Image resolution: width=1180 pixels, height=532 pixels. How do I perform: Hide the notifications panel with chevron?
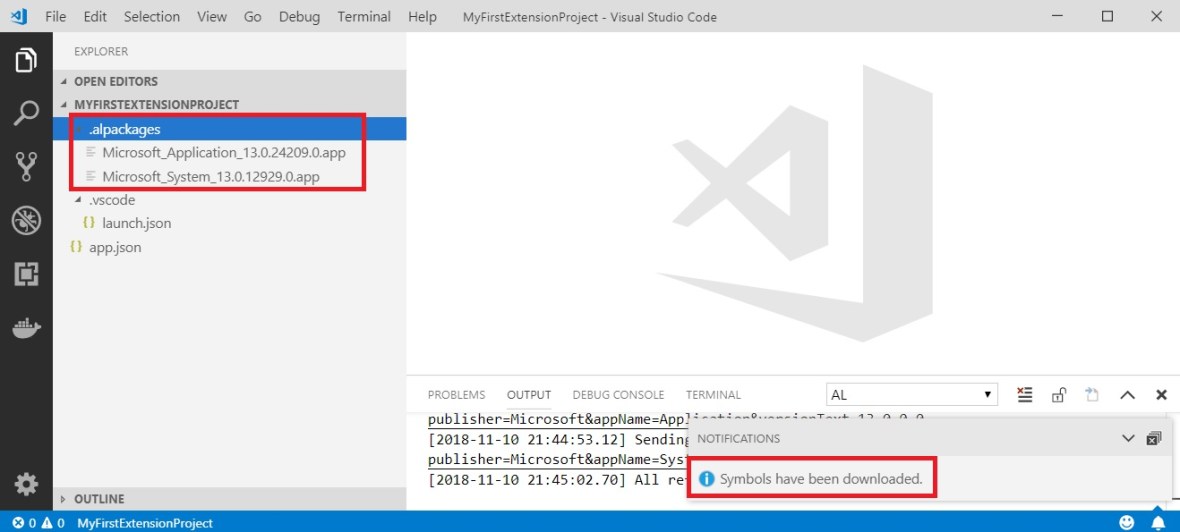point(1128,439)
